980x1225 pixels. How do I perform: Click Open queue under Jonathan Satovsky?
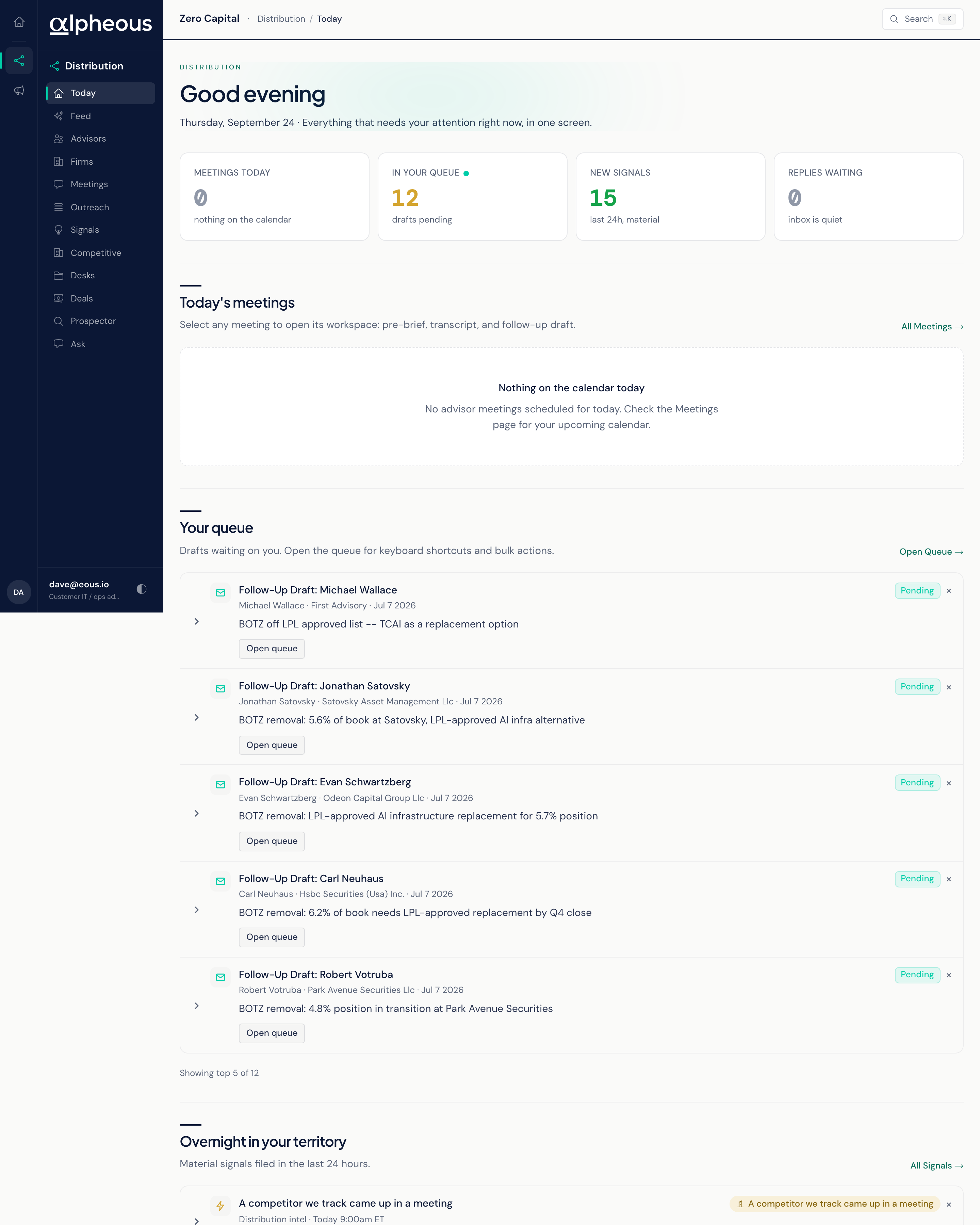(272, 745)
